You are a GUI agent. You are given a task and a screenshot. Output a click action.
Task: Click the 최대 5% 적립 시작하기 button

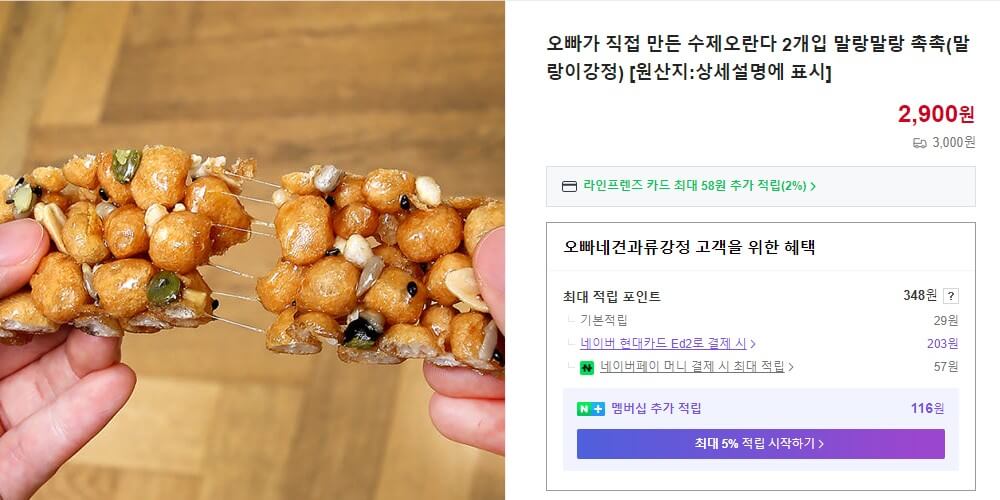tap(760, 444)
